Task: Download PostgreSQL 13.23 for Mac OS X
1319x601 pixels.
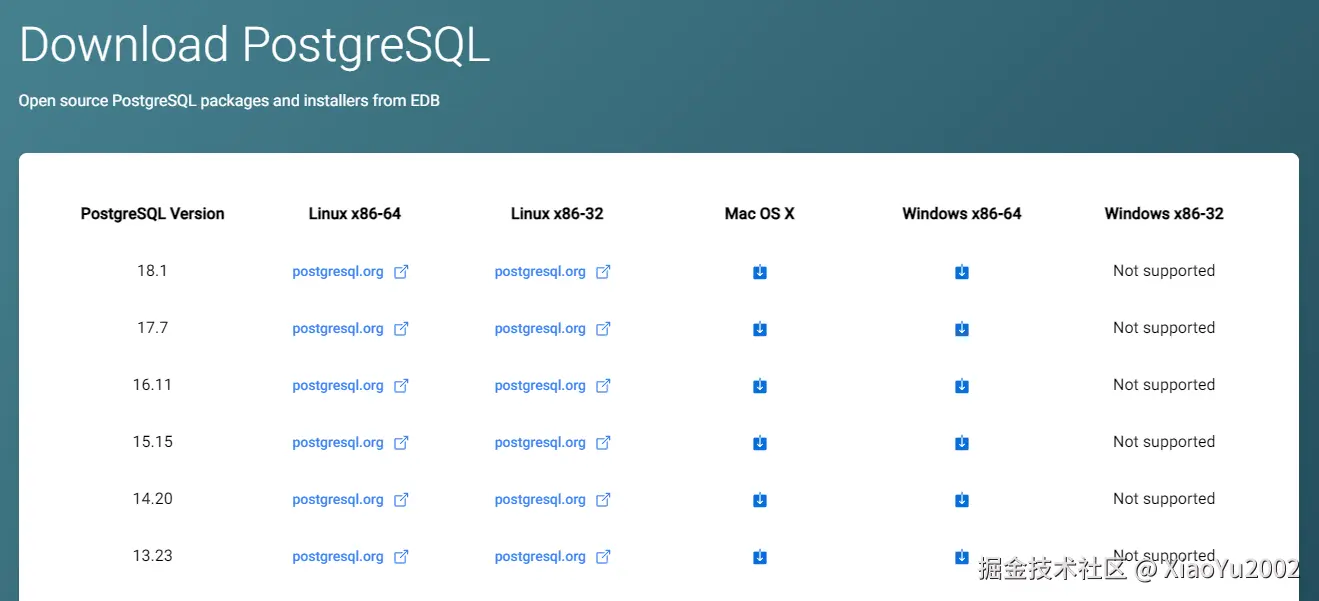Action: coord(760,557)
